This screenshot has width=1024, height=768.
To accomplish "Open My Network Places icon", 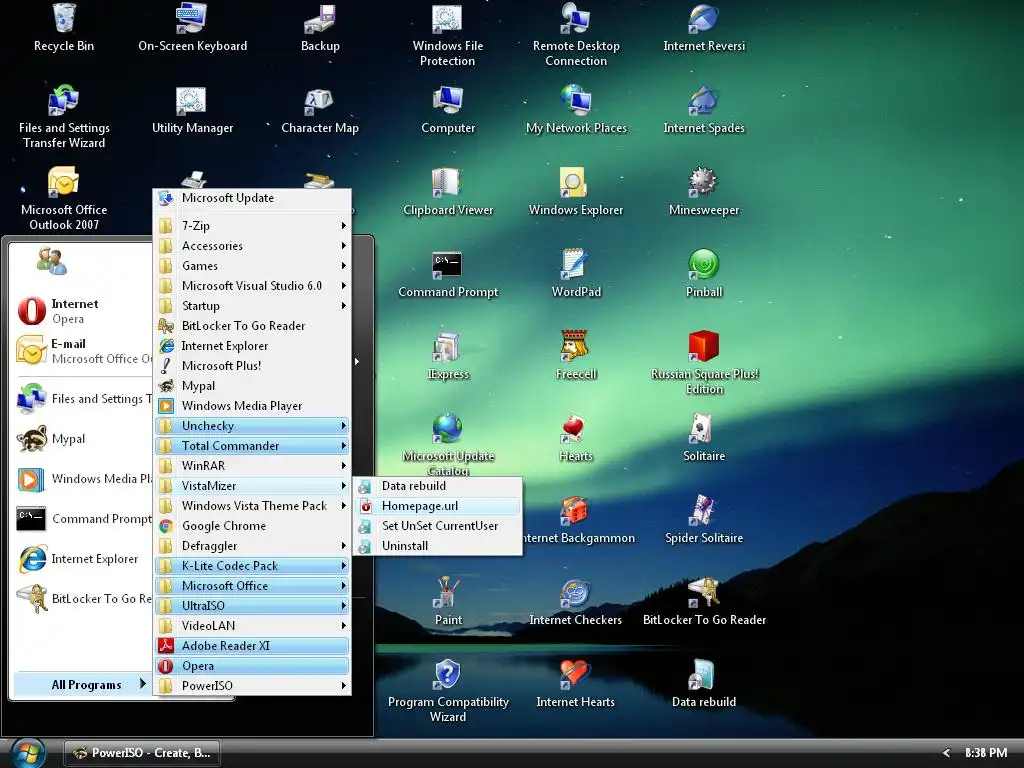I will coord(576,108).
